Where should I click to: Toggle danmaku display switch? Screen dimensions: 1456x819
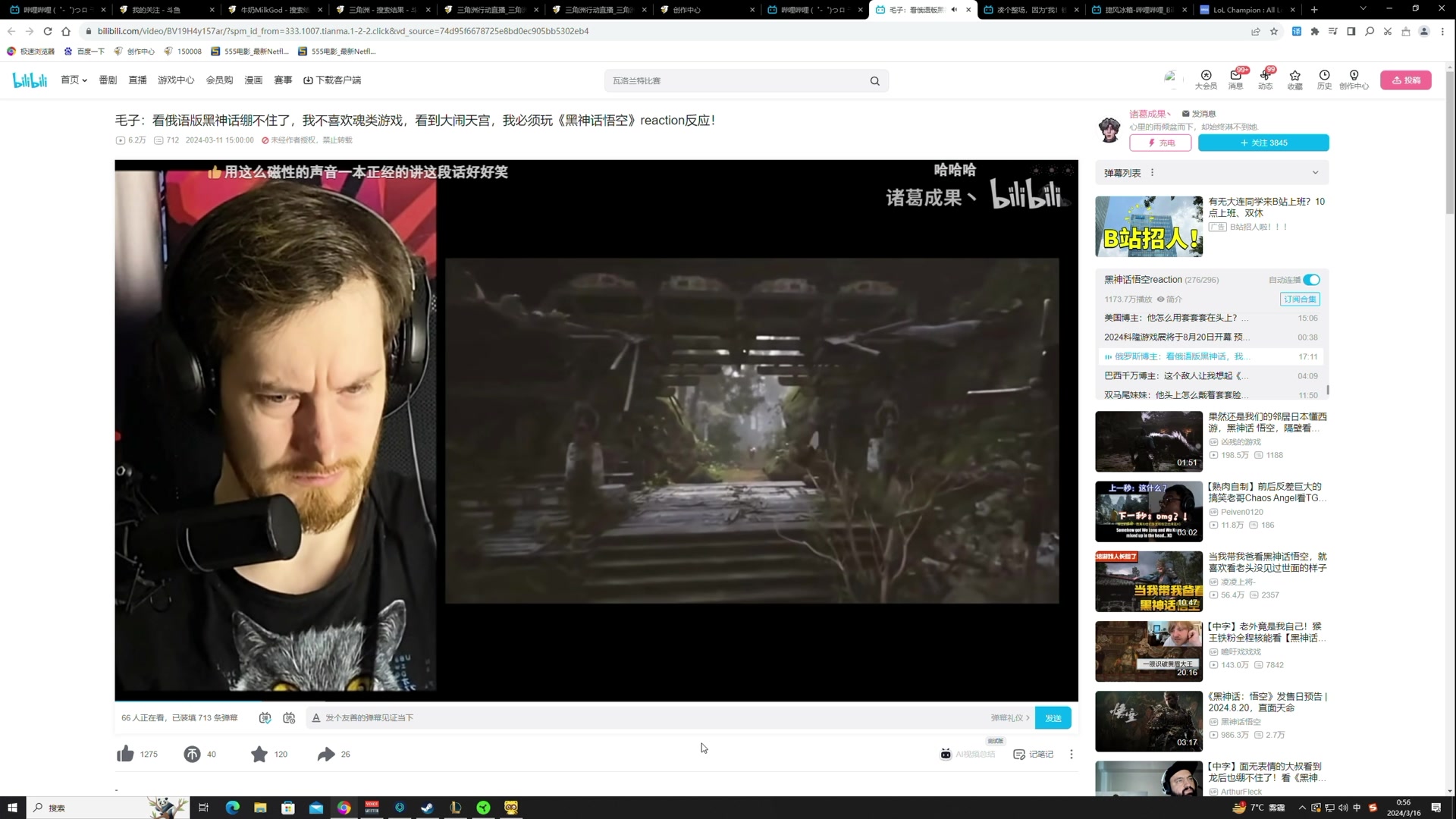[x=265, y=718]
